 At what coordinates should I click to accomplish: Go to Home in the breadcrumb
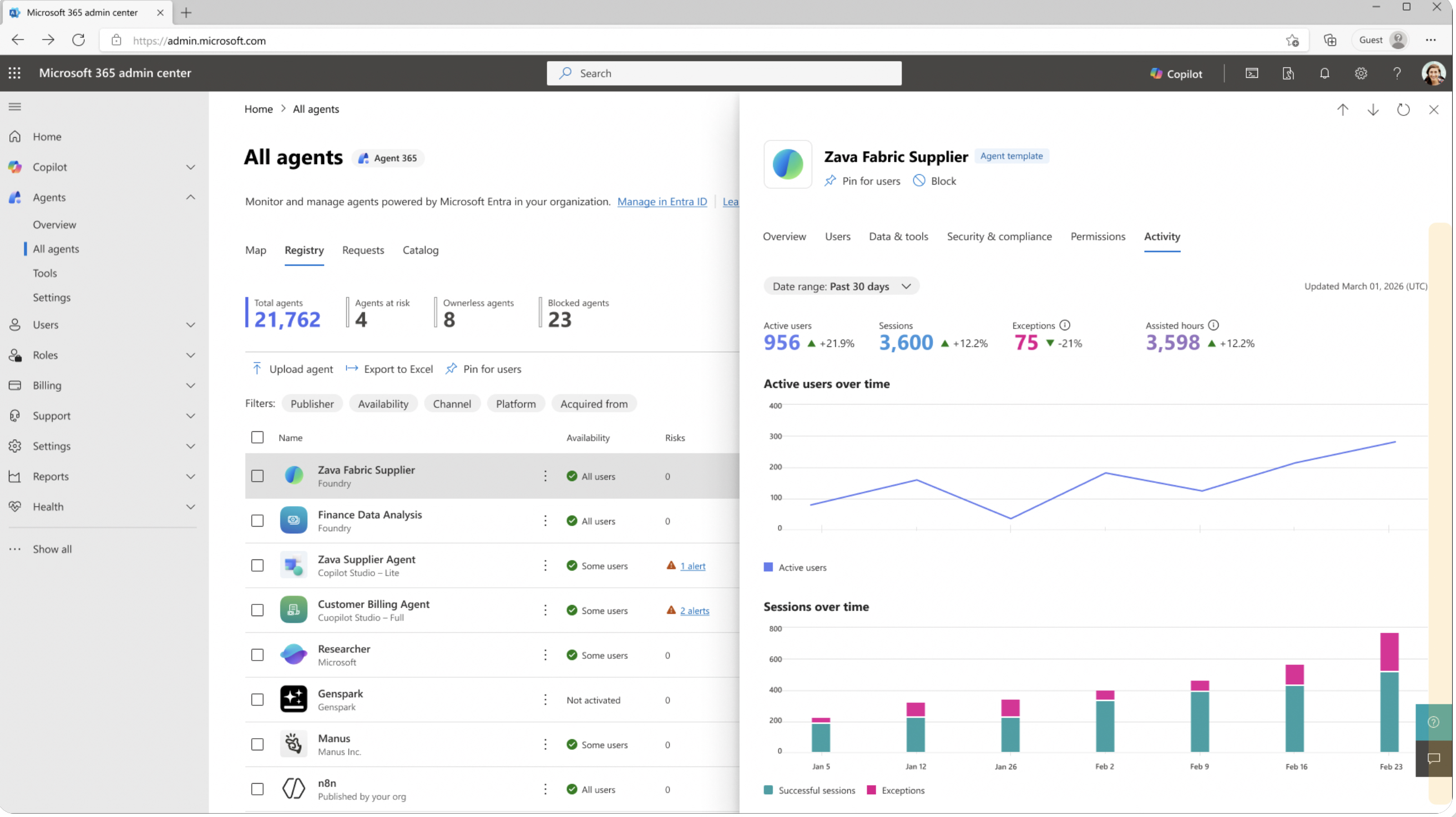[259, 109]
